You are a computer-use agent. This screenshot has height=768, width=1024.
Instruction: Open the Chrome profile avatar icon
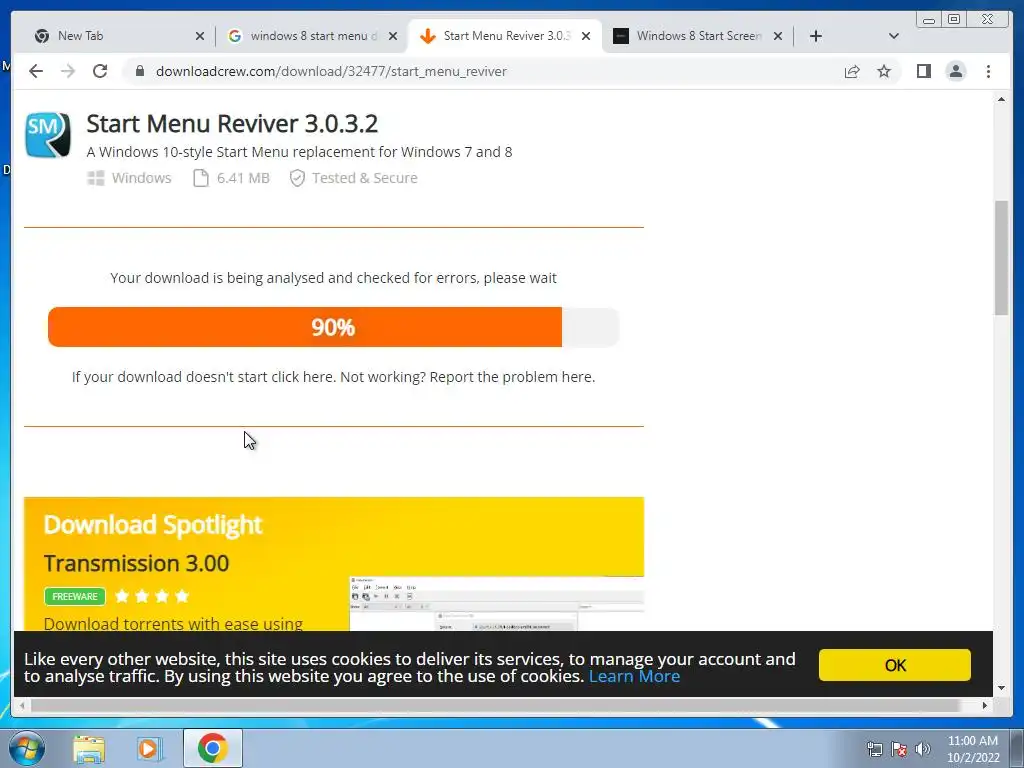[956, 71]
